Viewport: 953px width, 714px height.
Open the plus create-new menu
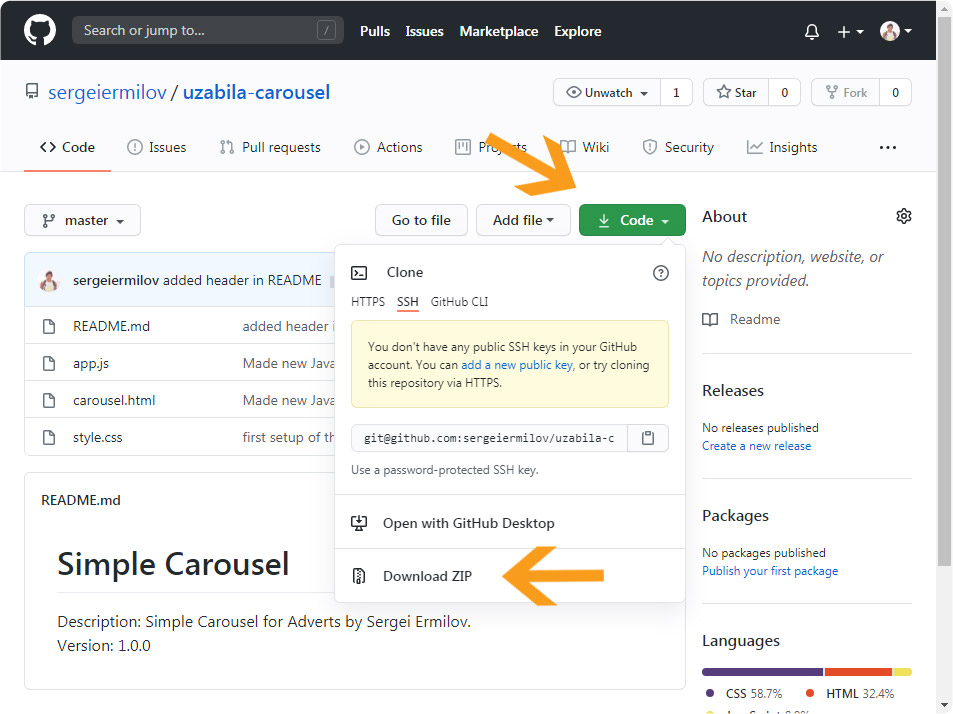pyautogui.click(x=849, y=31)
